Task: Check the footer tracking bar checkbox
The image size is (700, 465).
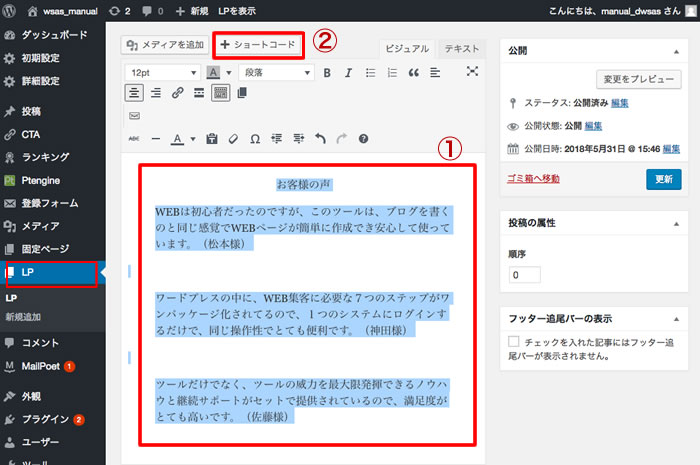Action: (x=514, y=341)
